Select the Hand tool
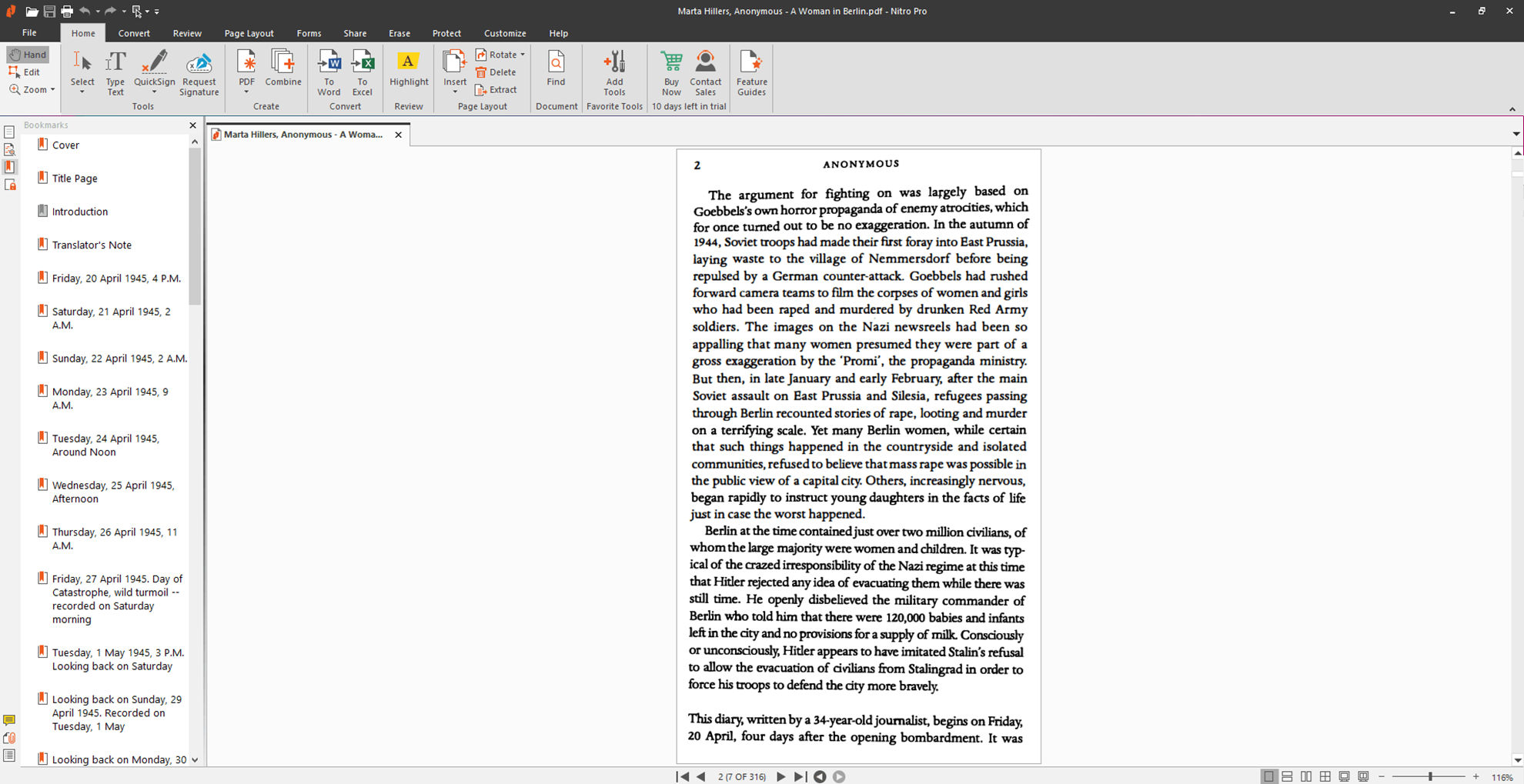1524x784 pixels. [28, 55]
